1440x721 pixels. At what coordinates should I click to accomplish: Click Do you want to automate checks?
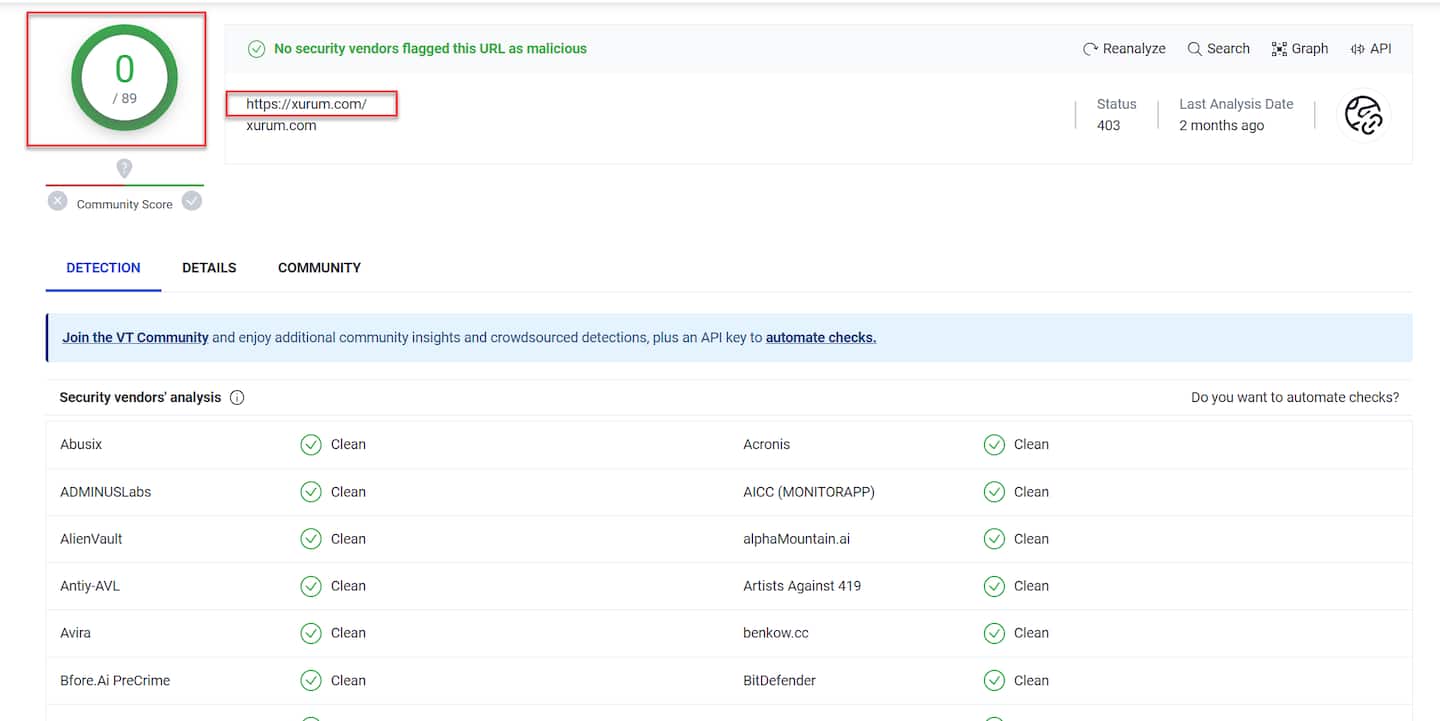coord(1294,398)
